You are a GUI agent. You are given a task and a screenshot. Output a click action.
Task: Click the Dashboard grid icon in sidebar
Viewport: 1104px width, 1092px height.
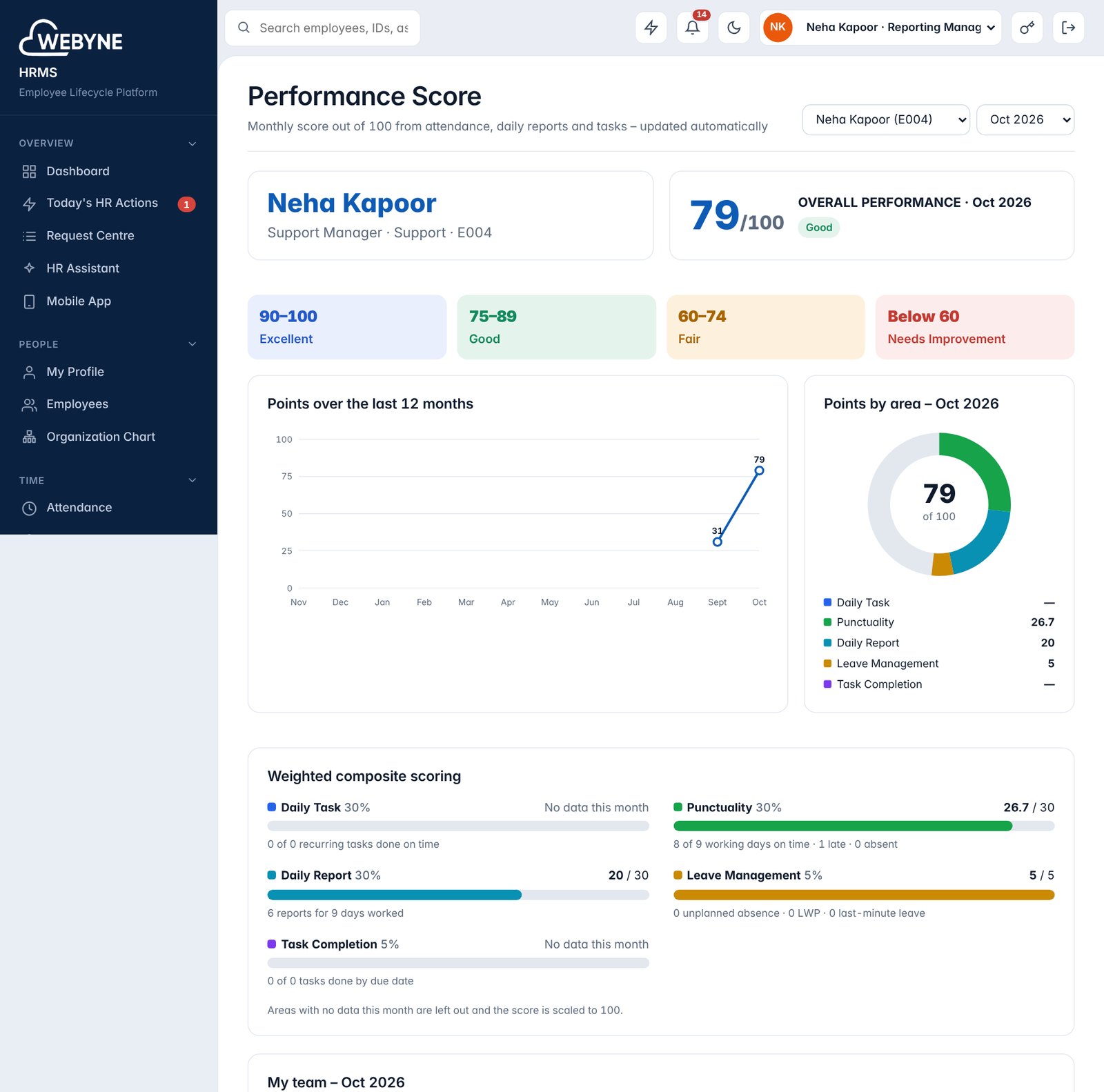(x=29, y=172)
